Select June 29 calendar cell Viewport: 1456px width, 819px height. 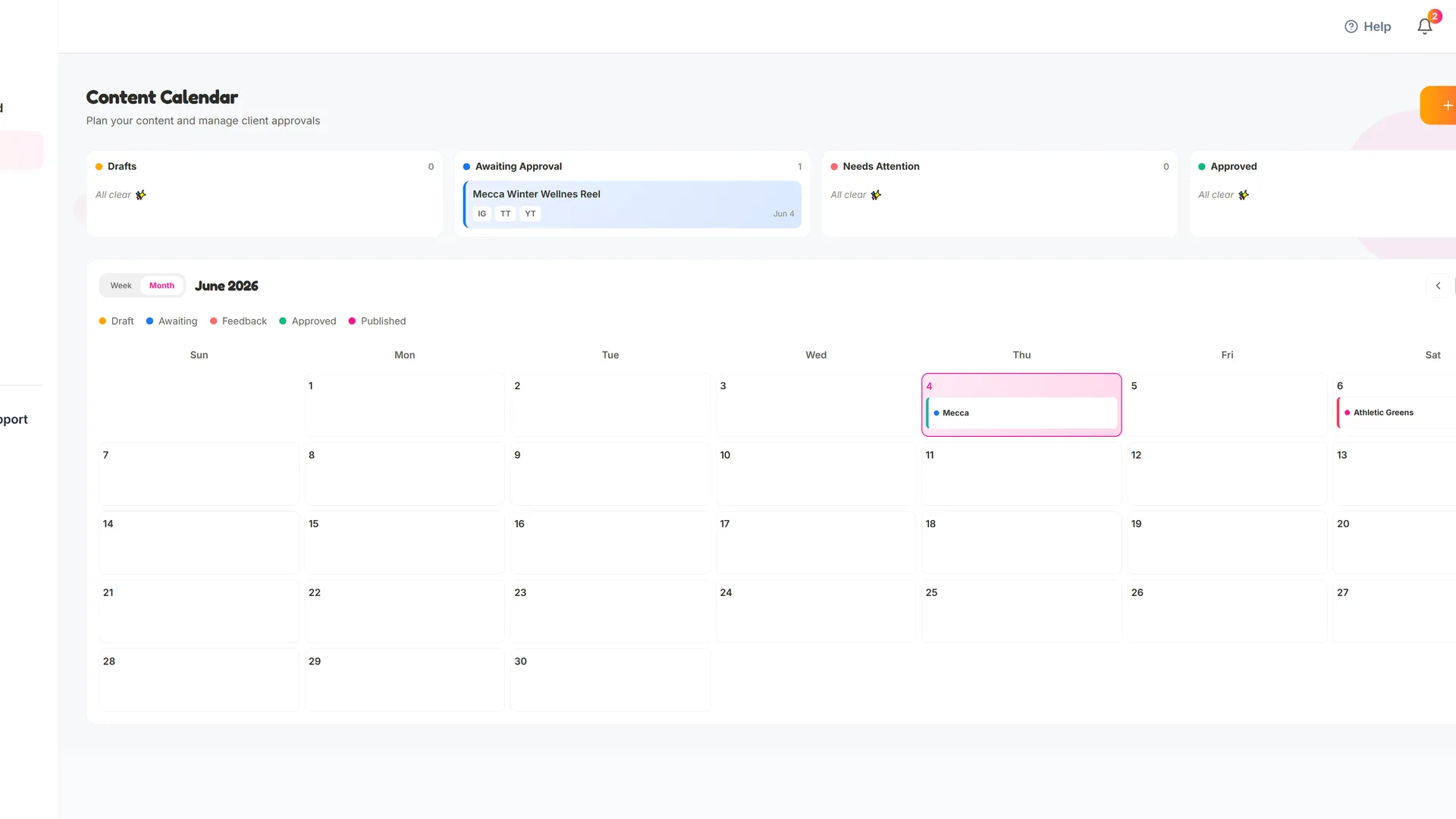[x=405, y=680]
